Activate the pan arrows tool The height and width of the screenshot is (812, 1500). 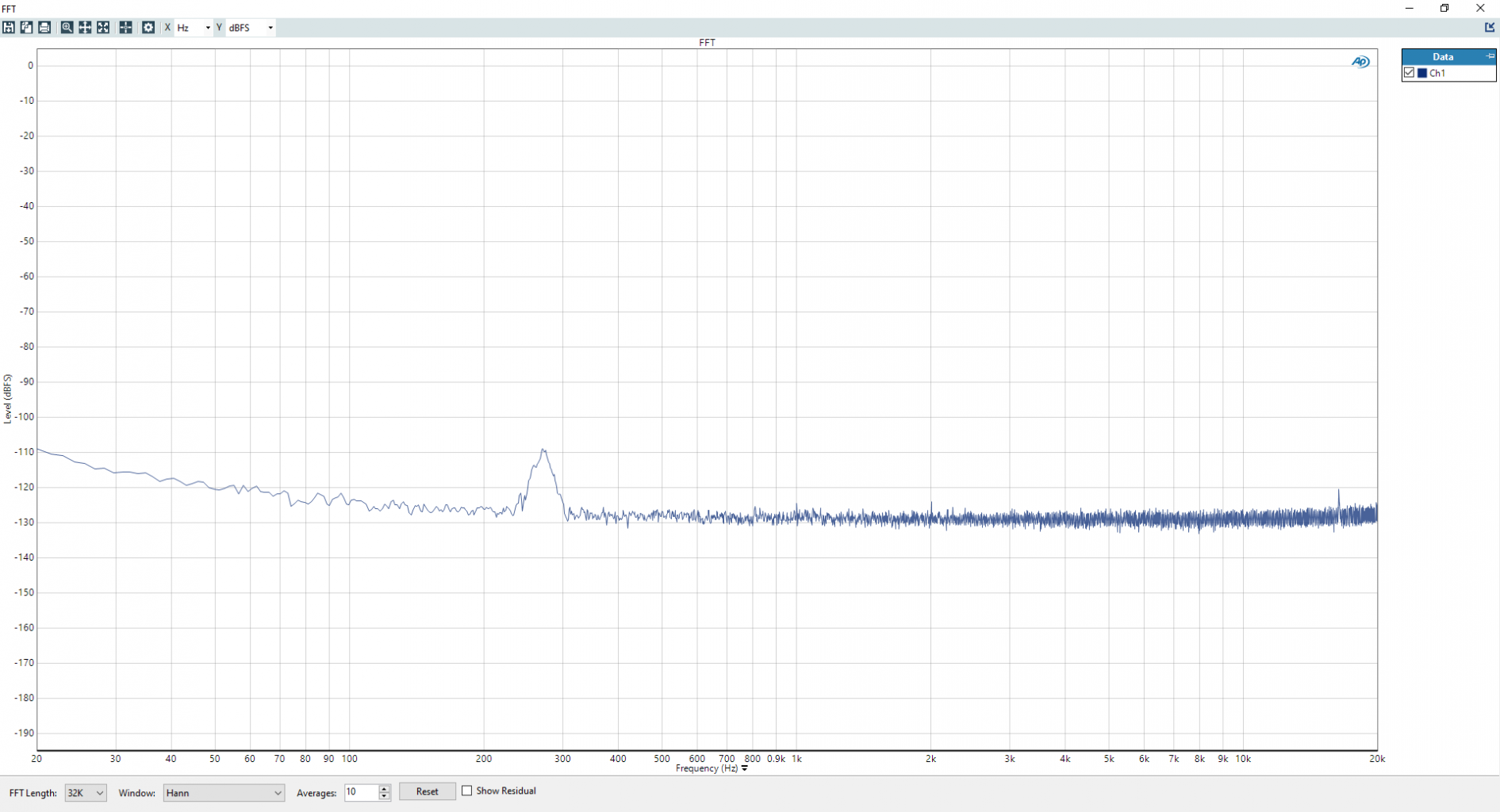point(85,28)
